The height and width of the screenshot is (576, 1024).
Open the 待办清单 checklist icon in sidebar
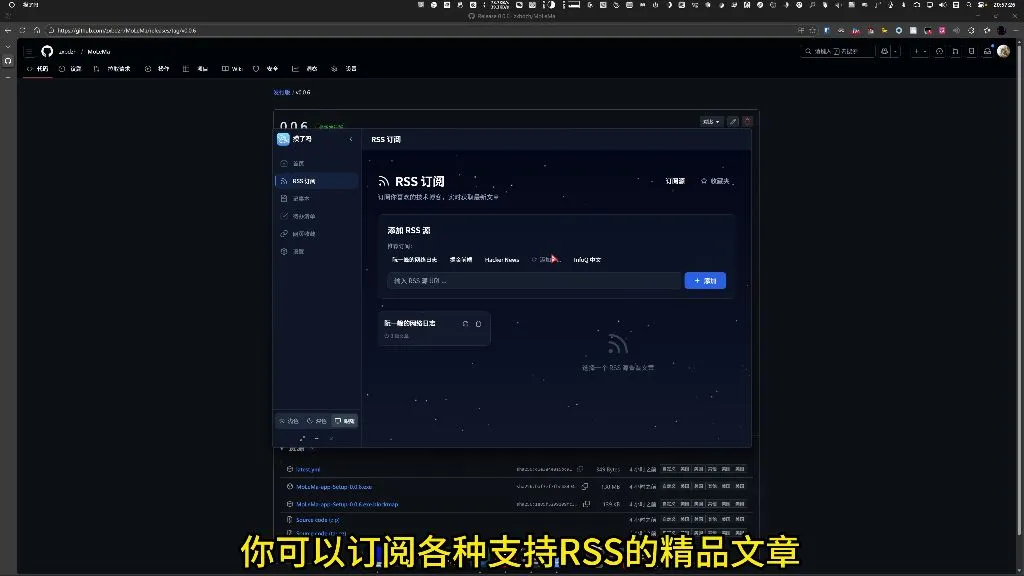(303, 216)
